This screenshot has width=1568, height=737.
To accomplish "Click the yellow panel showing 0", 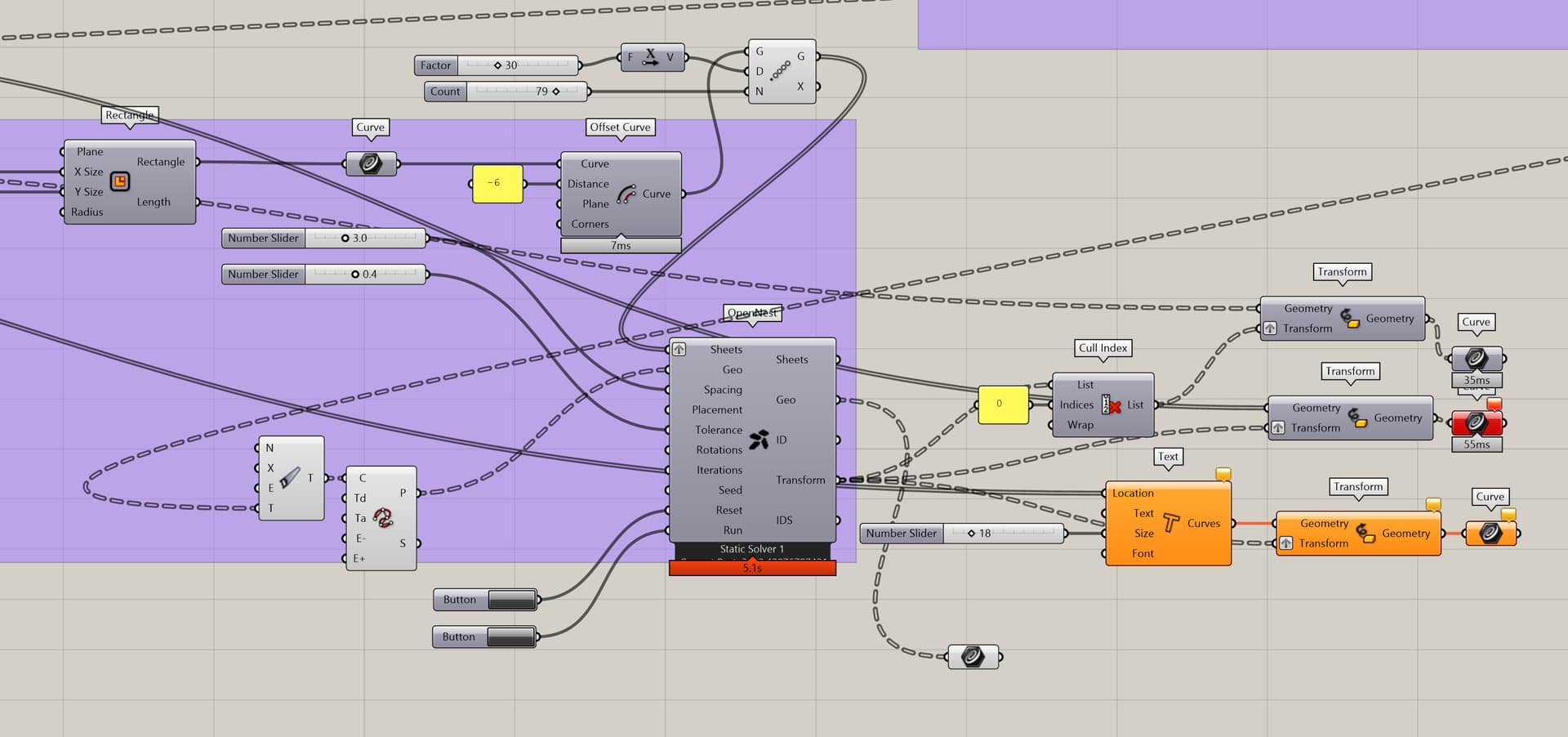I will point(1003,404).
